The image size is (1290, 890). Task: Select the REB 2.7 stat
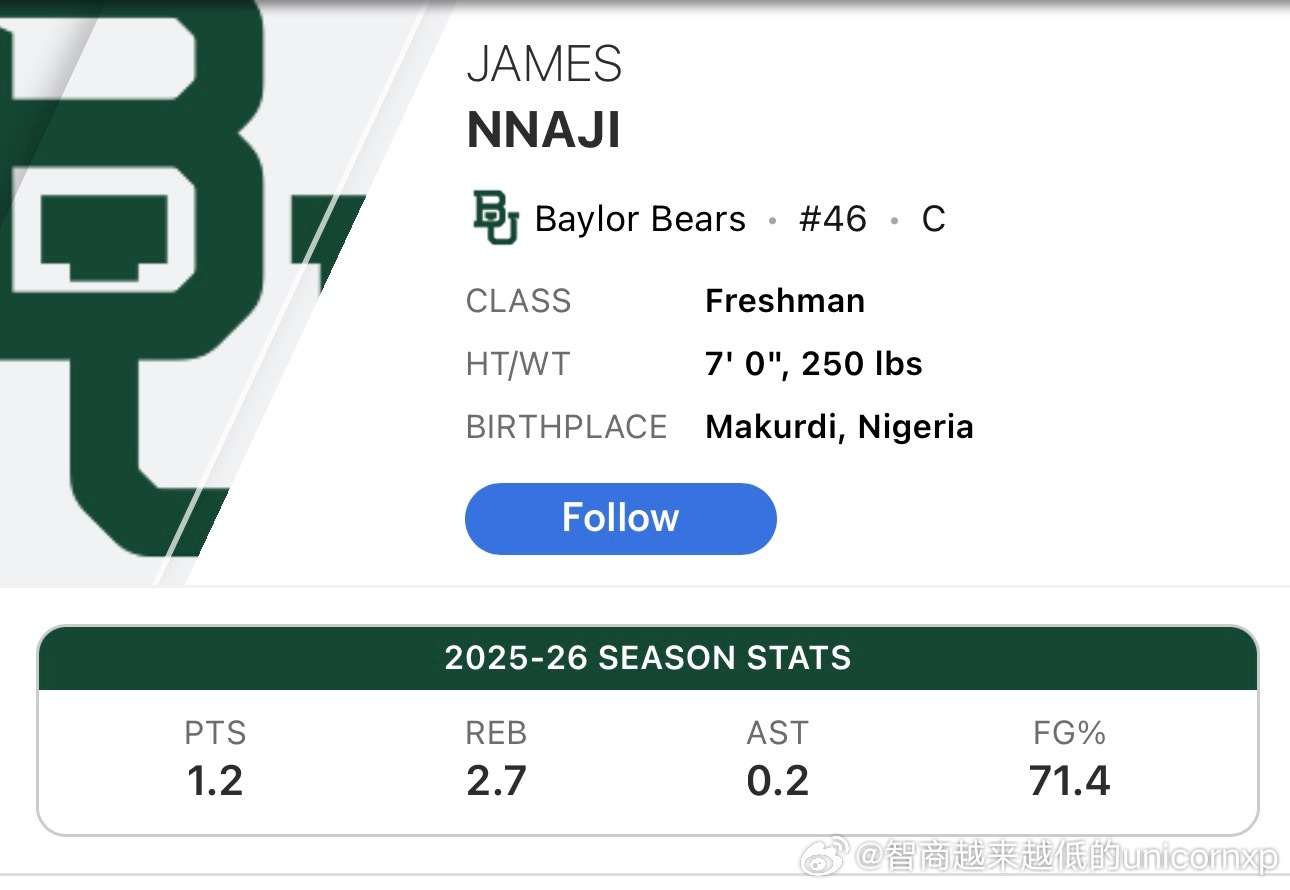point(496,761)
